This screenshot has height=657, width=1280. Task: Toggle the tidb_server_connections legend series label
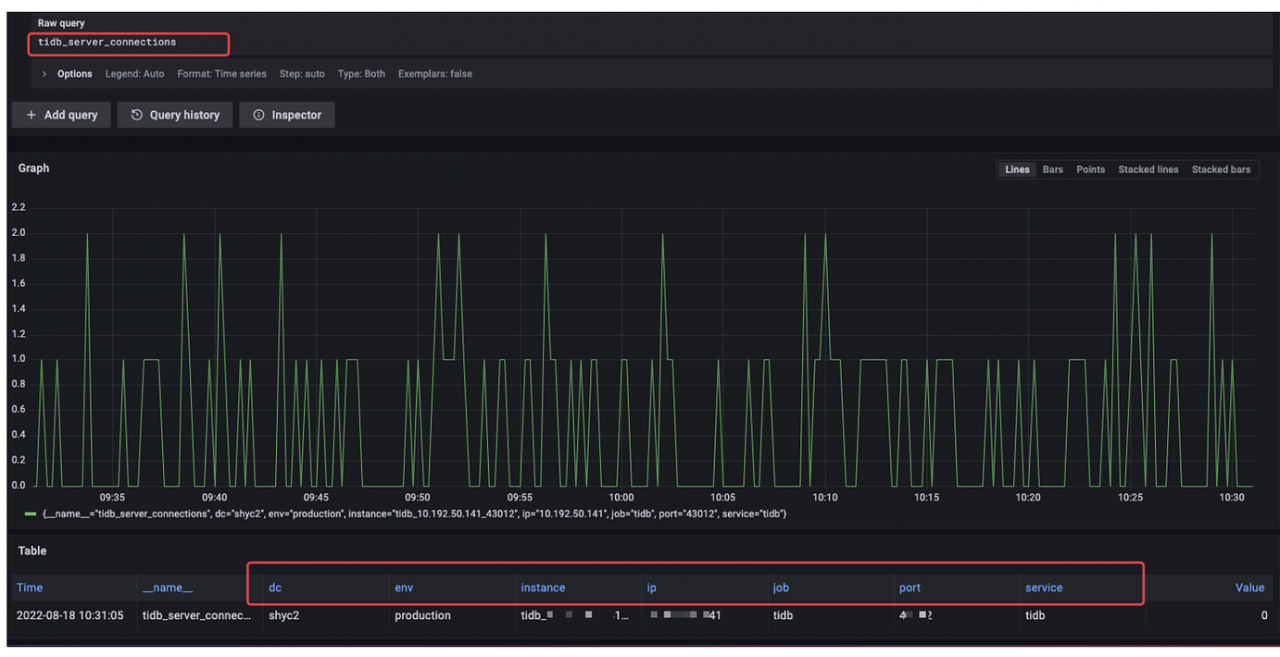414,514
